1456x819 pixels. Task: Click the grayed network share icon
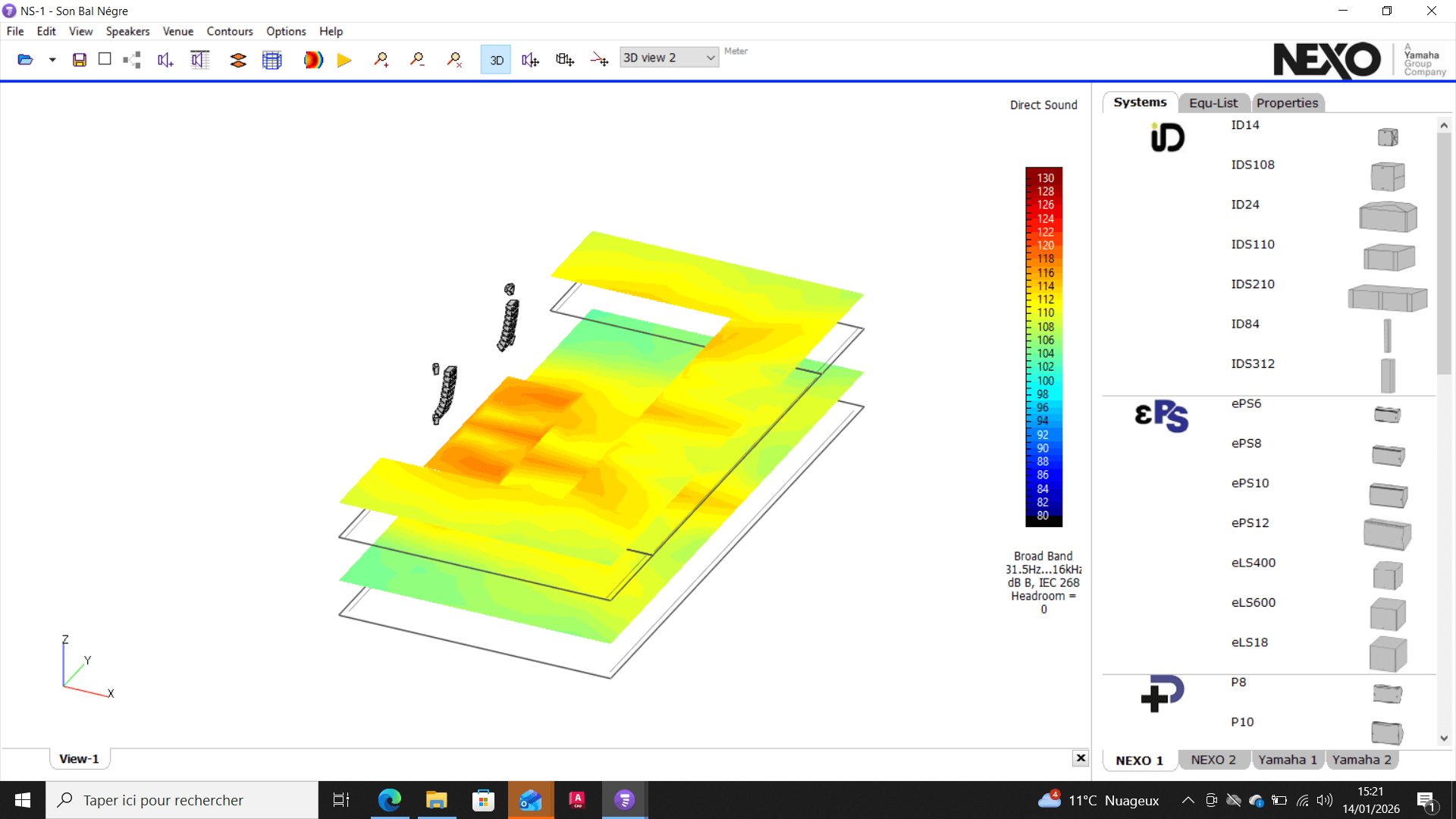coord(132,59)
